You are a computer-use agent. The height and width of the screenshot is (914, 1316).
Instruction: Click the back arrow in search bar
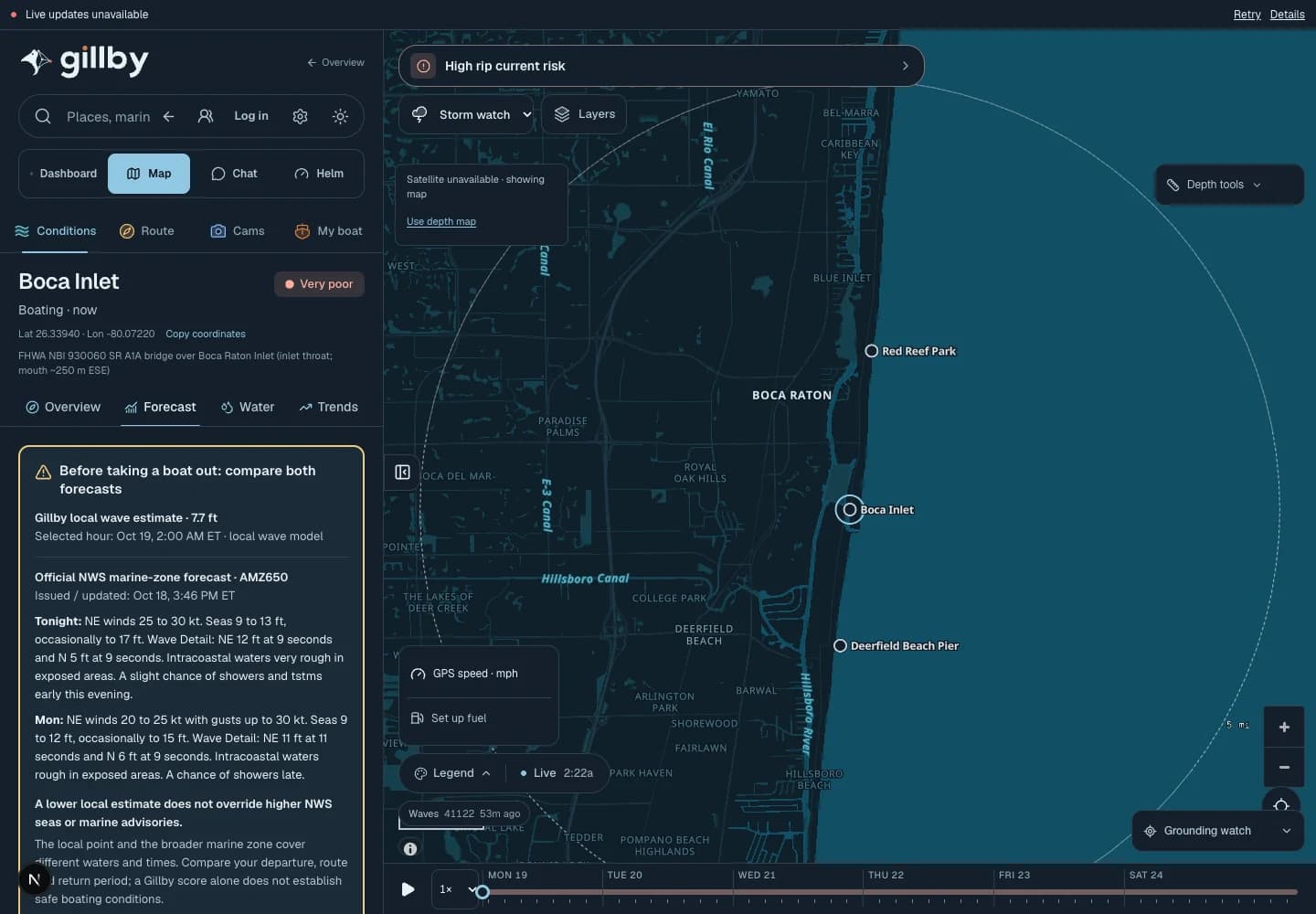[x=168, y=116]
